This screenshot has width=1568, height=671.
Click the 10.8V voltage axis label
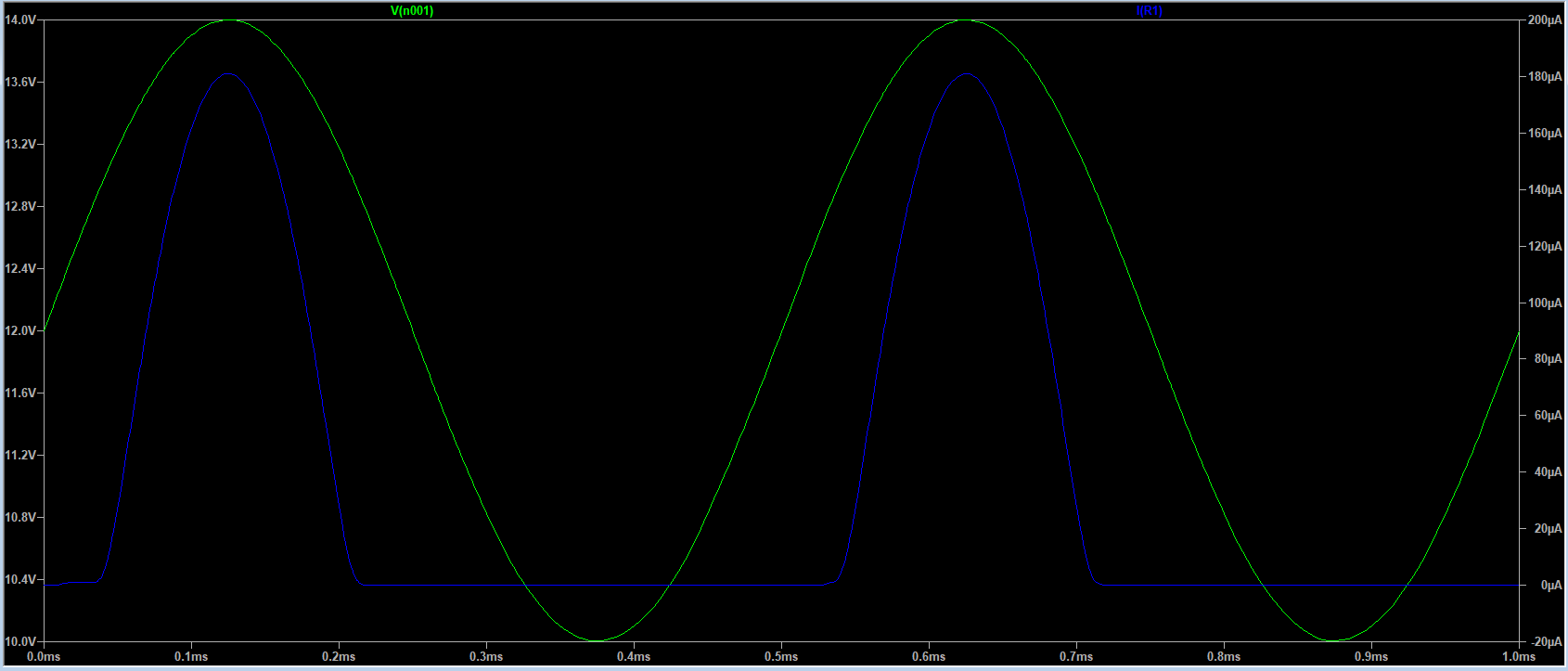click(x=20, y=518)
